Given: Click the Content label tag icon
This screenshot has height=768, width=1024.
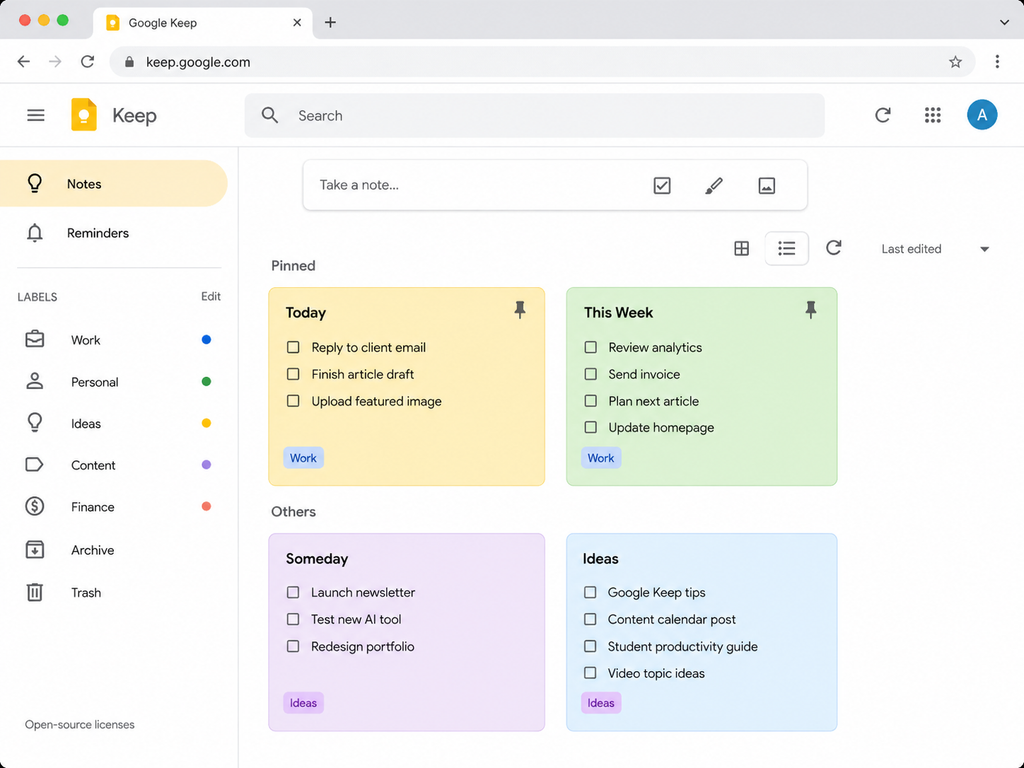Looking at the screenshot, I should click(x=34, y=464).
